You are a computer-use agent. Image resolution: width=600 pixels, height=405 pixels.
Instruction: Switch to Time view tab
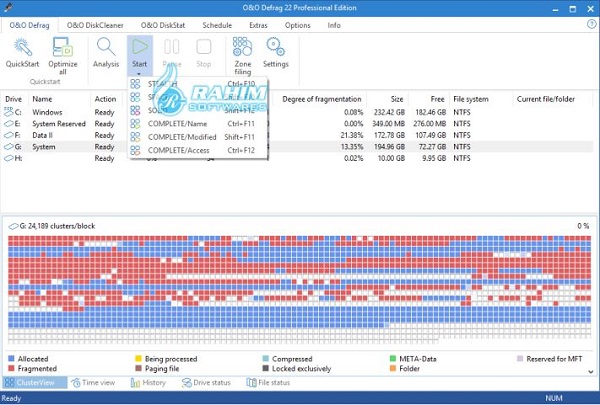(93, 382)
